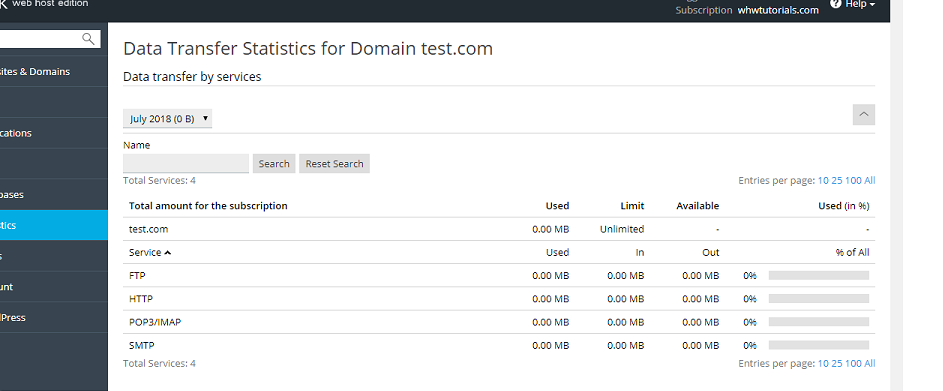Open the Applications sidebar item
Screen dimensions: 943x391
point(54,133)
